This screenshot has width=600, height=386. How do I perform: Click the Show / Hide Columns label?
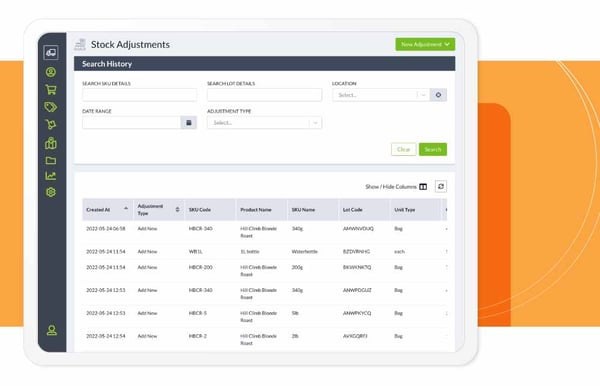pos(391,187)
